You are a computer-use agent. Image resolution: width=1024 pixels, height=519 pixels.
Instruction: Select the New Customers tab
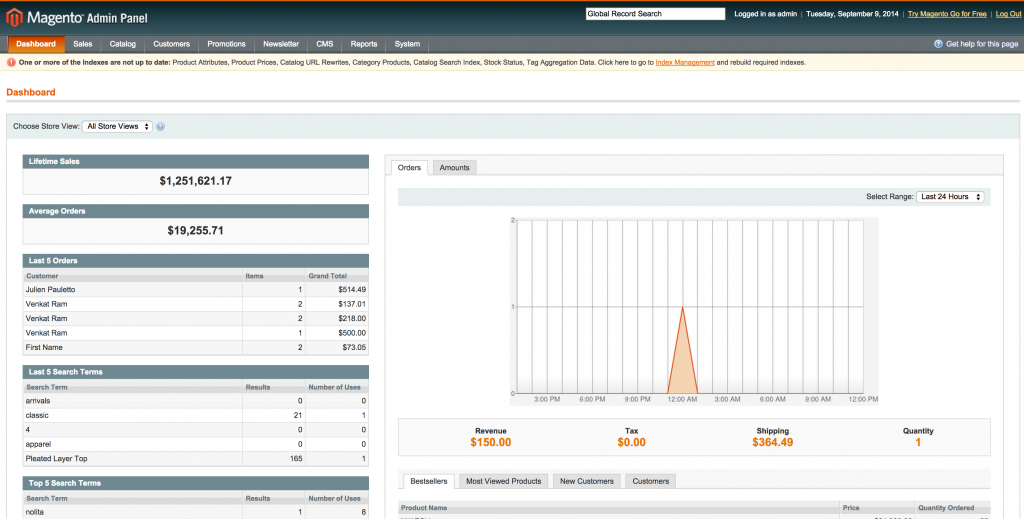coord(586,481)
